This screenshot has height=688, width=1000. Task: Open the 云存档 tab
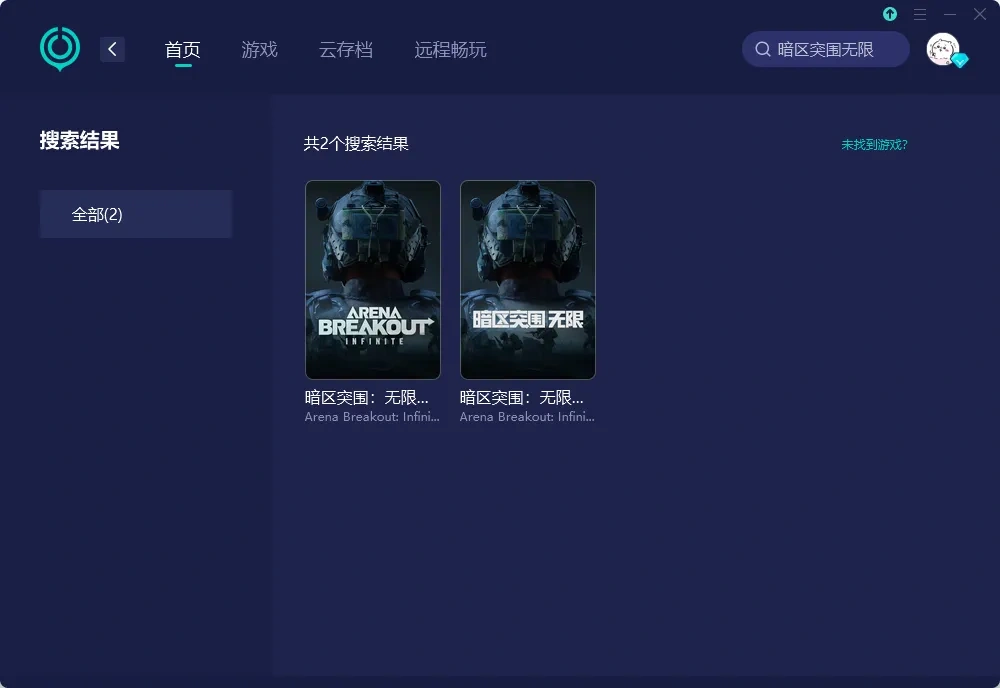point(346,48)
